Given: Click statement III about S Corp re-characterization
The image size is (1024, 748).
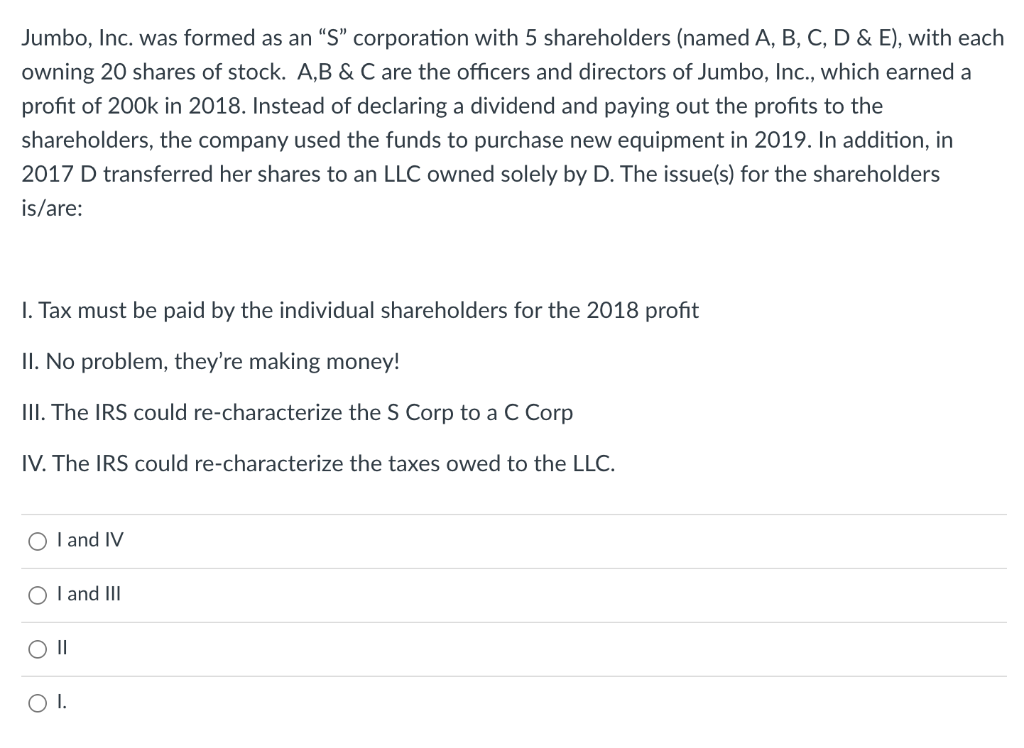Looking at the screenshot, I should click(297, 412).
